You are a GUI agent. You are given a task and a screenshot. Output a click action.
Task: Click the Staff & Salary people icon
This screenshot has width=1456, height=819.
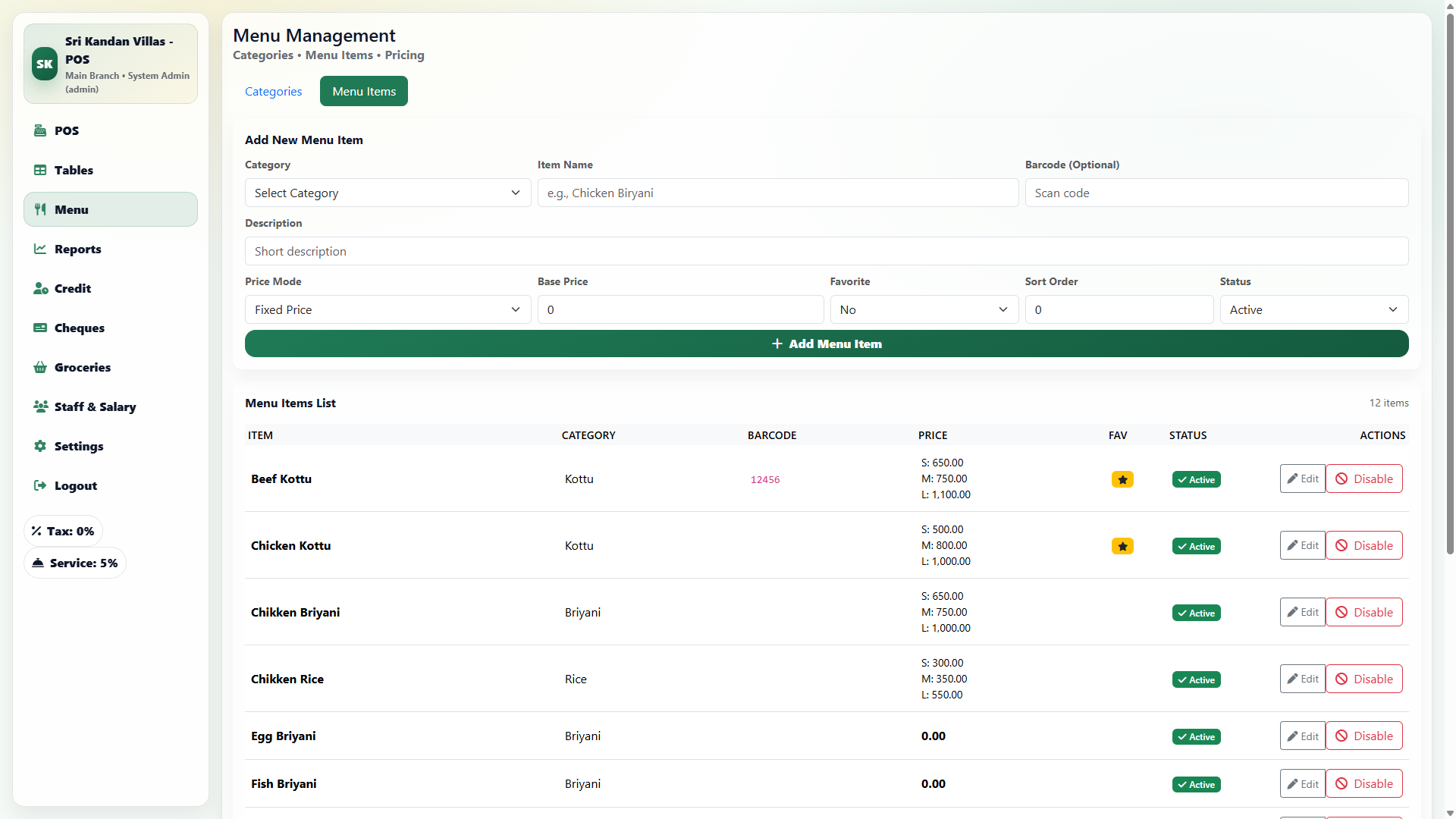point(40,406)
